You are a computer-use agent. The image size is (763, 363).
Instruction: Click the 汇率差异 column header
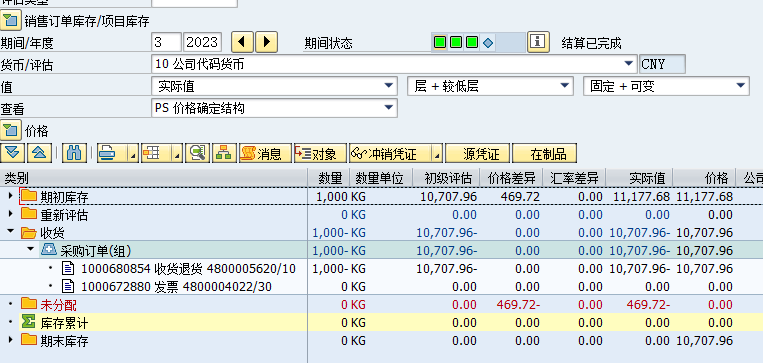tap(574, 178)
